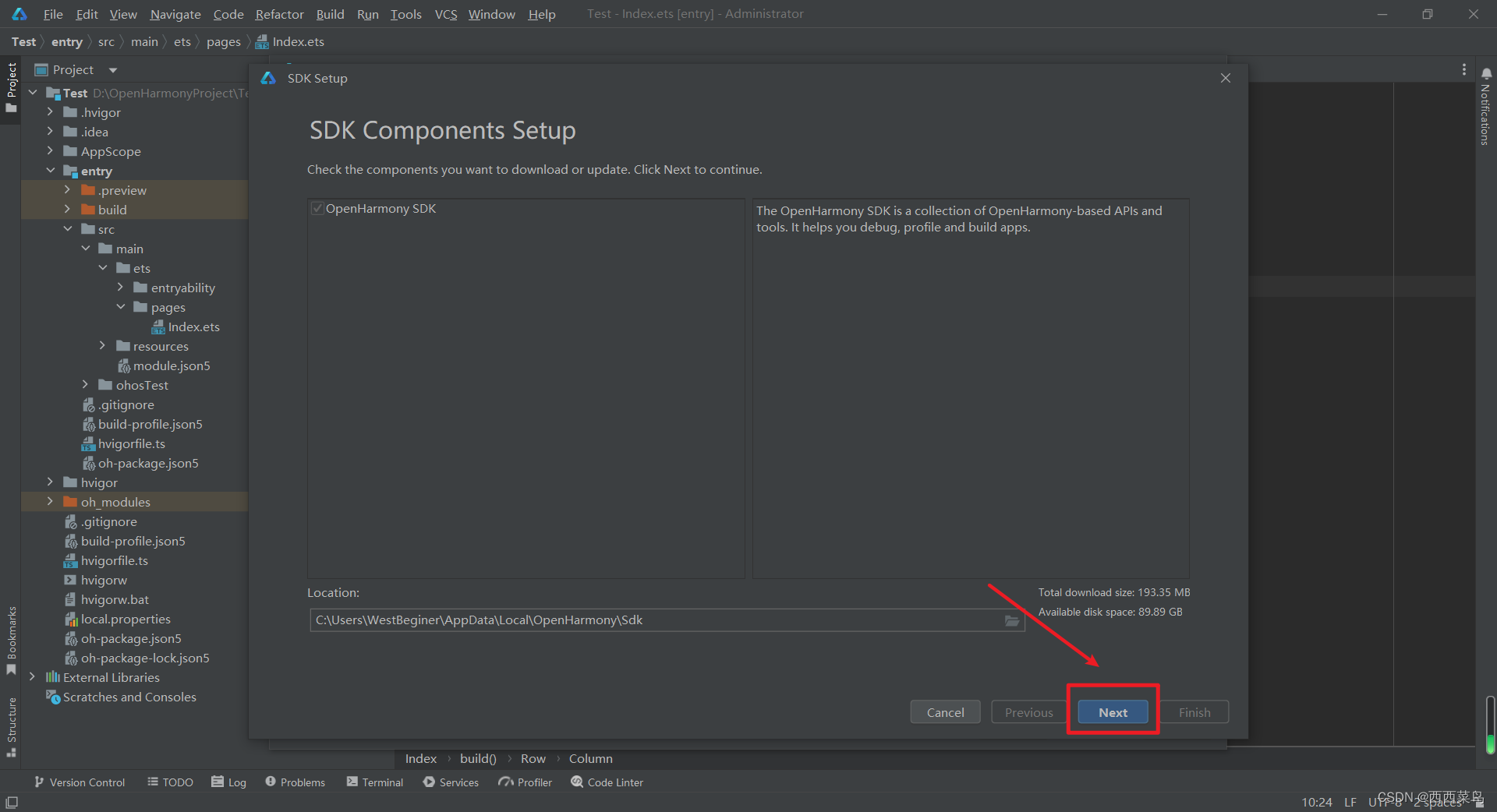Open the Edit menu

(87, 14)
